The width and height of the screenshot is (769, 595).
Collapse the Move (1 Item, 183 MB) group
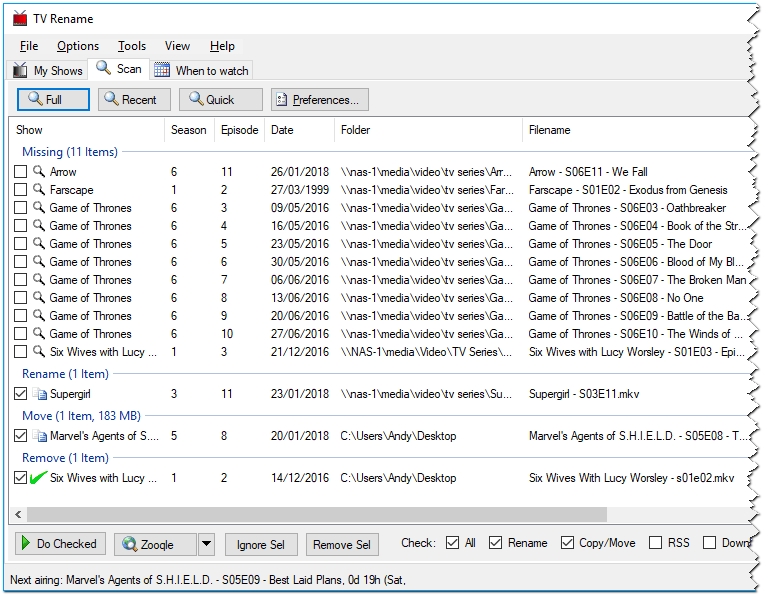(83, 416)
